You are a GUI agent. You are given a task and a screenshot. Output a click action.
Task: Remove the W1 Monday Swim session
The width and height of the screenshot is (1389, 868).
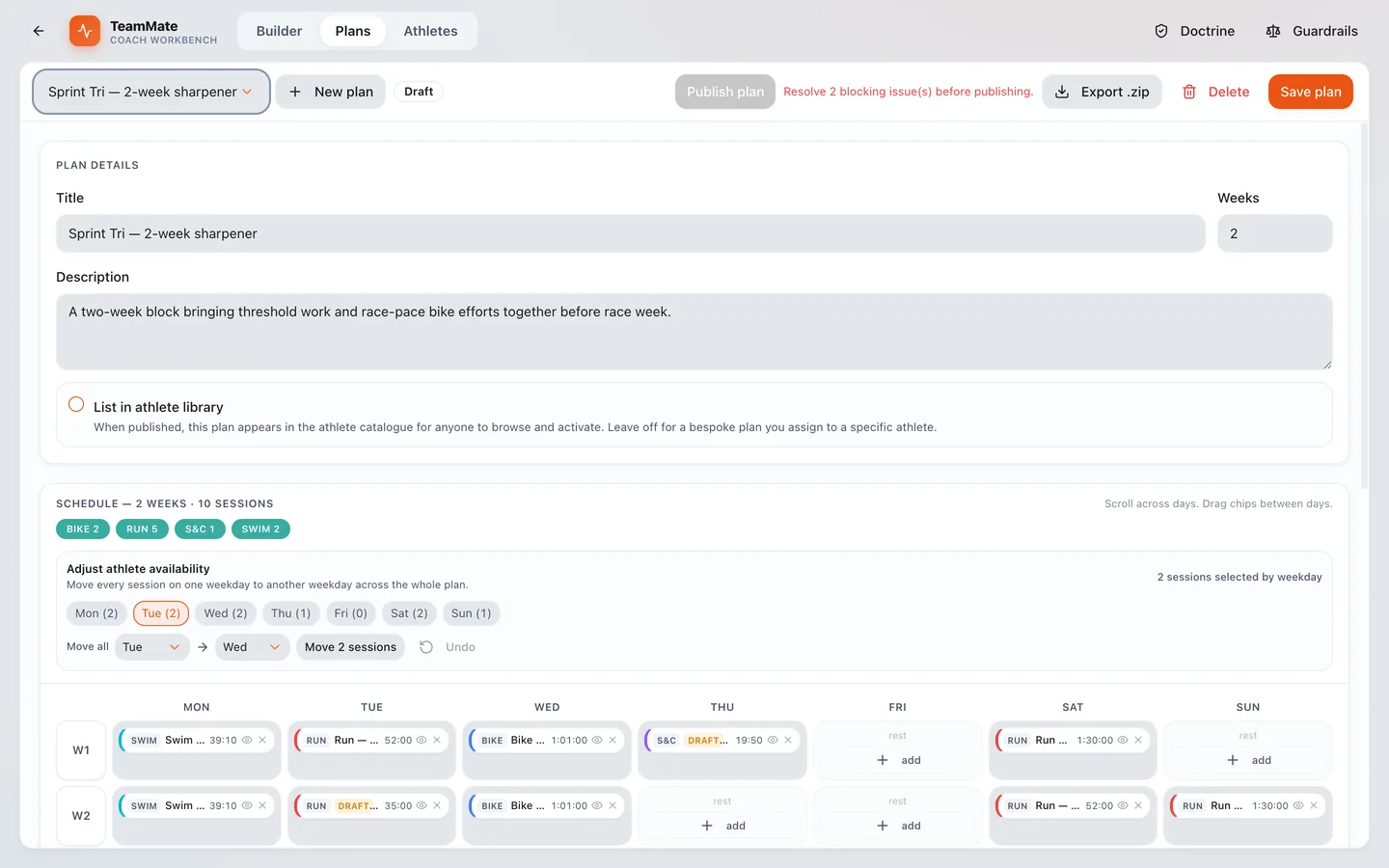coord(262,740)
